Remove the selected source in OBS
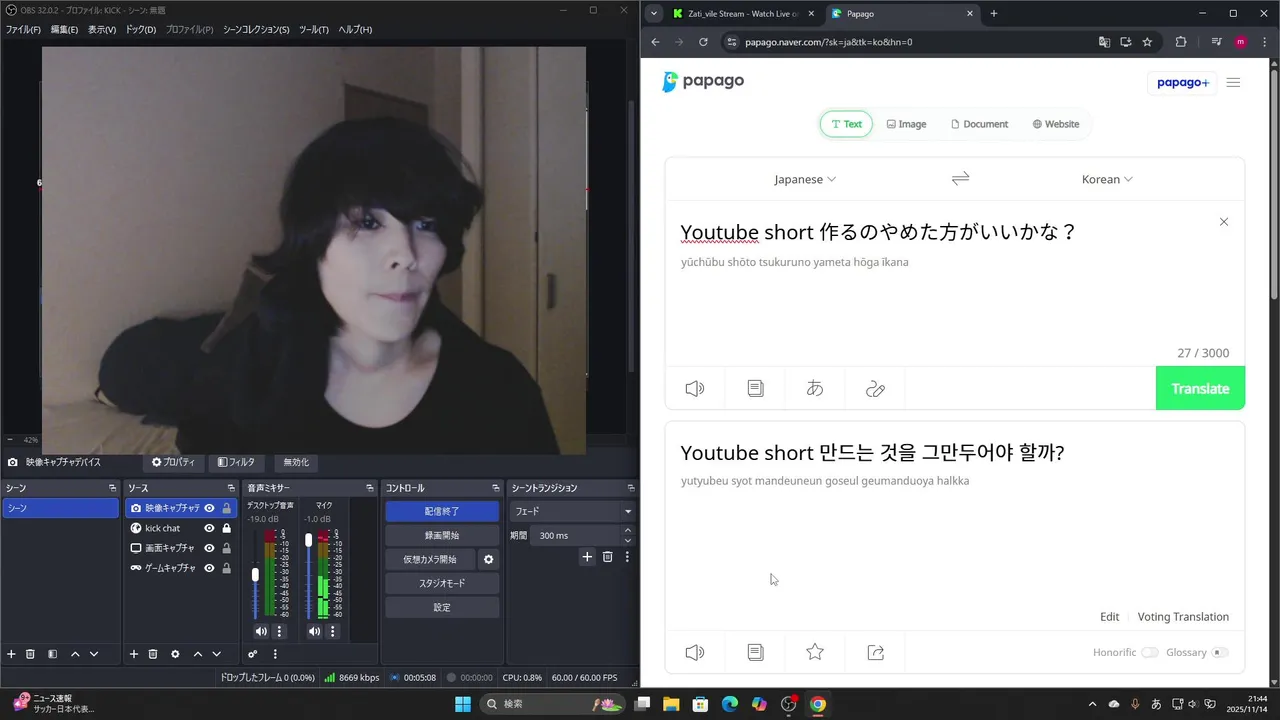Screen dimensions: 1280x720 click(153, 654)
